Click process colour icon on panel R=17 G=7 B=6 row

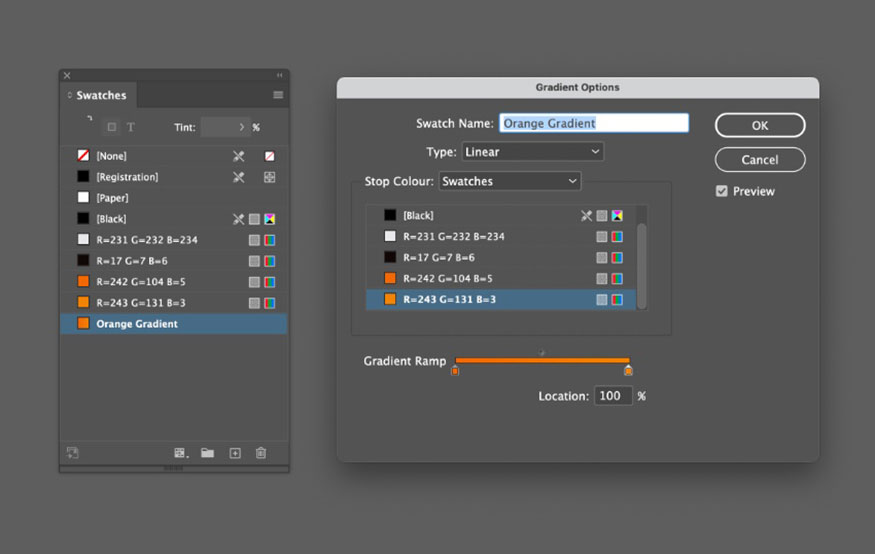coord(254,261)
